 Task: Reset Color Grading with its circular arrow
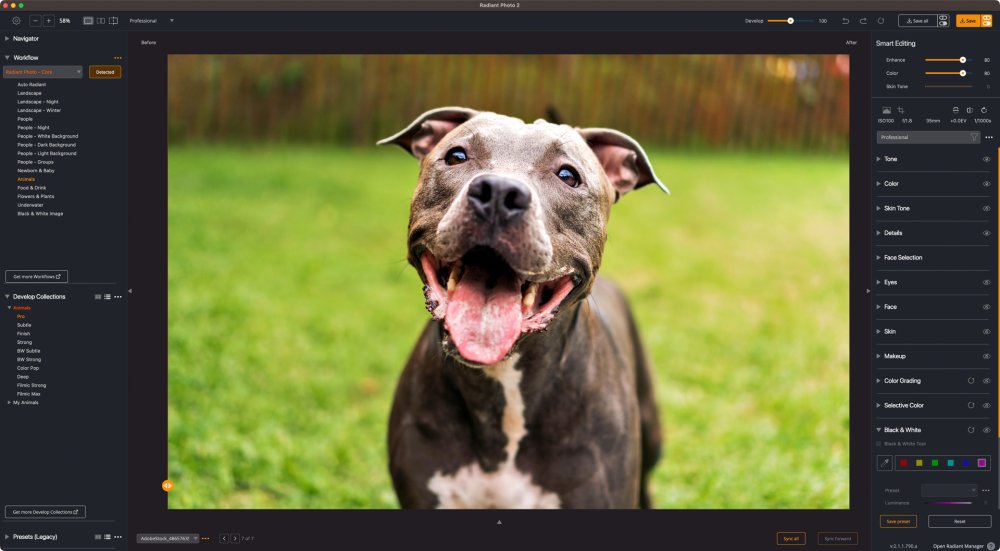point(971,381)
